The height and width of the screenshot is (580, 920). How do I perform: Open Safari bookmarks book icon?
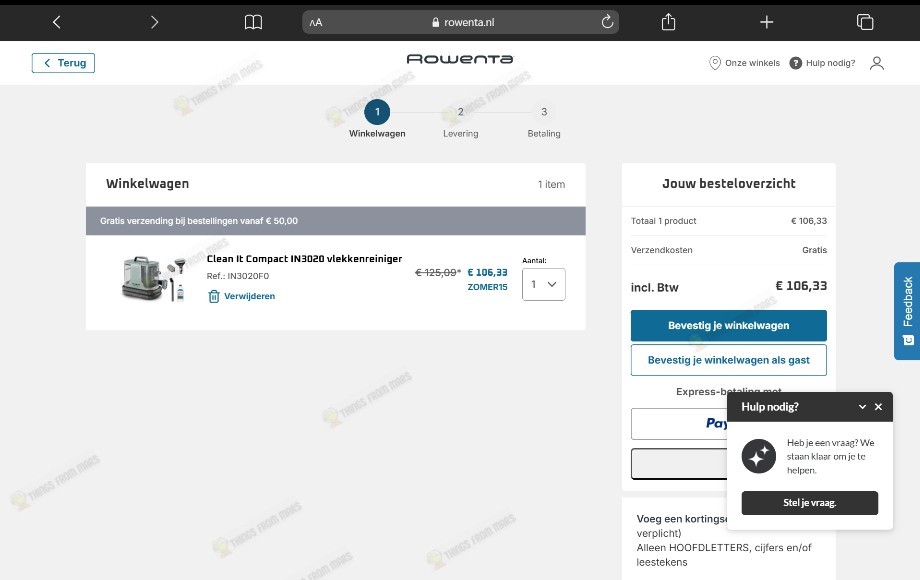(x=253, y=22)
